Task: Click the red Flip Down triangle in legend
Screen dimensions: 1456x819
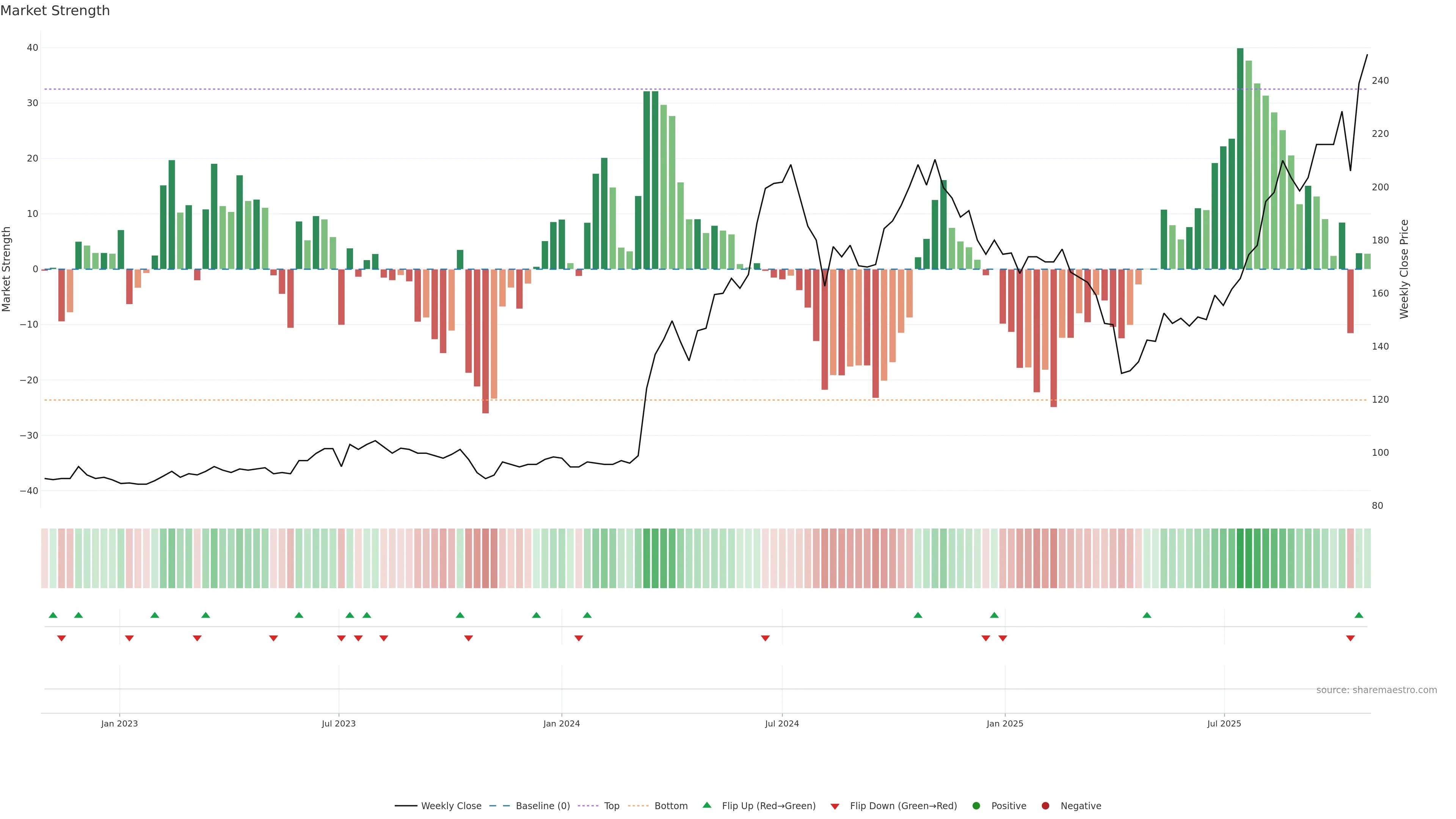Action: [835, 806]
